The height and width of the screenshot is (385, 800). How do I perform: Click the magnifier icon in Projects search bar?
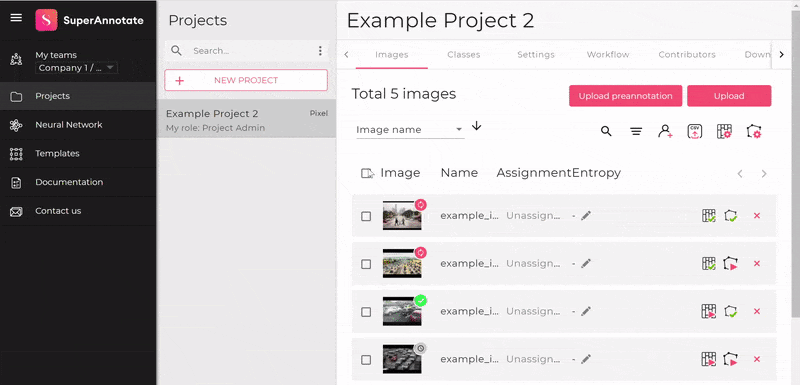point(177,50)
